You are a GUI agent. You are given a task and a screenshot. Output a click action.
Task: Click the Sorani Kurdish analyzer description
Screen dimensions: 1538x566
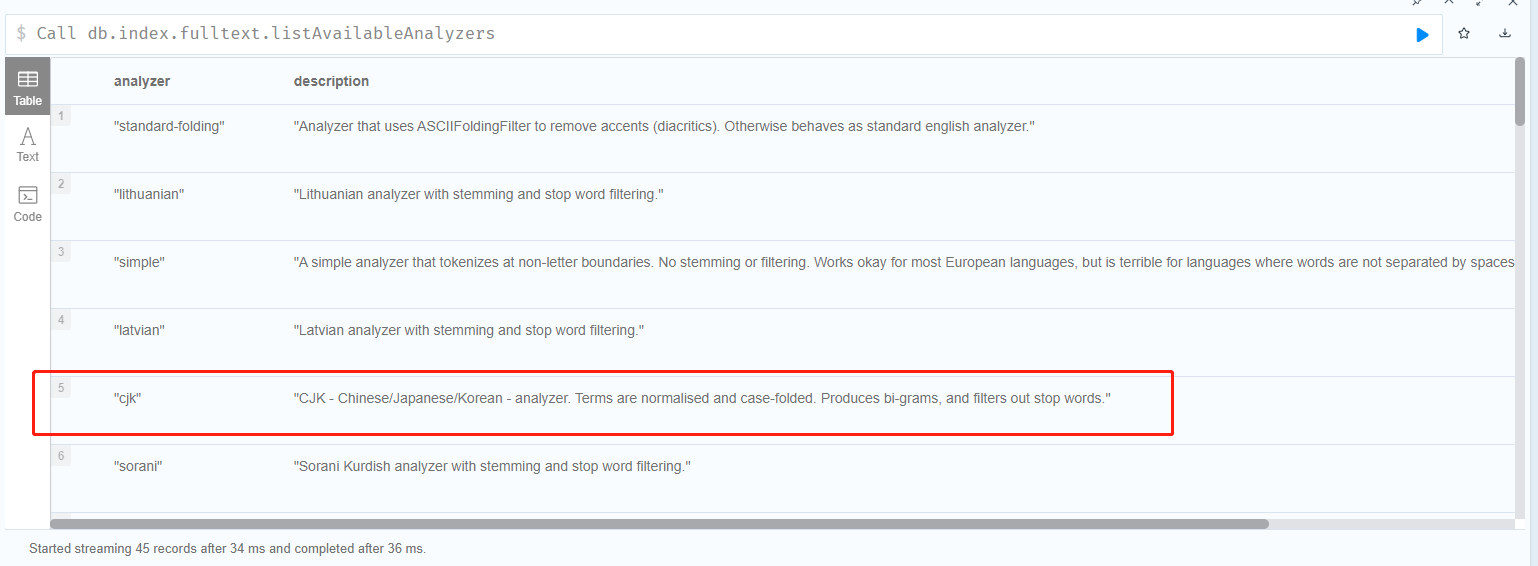tap(492, 466)
